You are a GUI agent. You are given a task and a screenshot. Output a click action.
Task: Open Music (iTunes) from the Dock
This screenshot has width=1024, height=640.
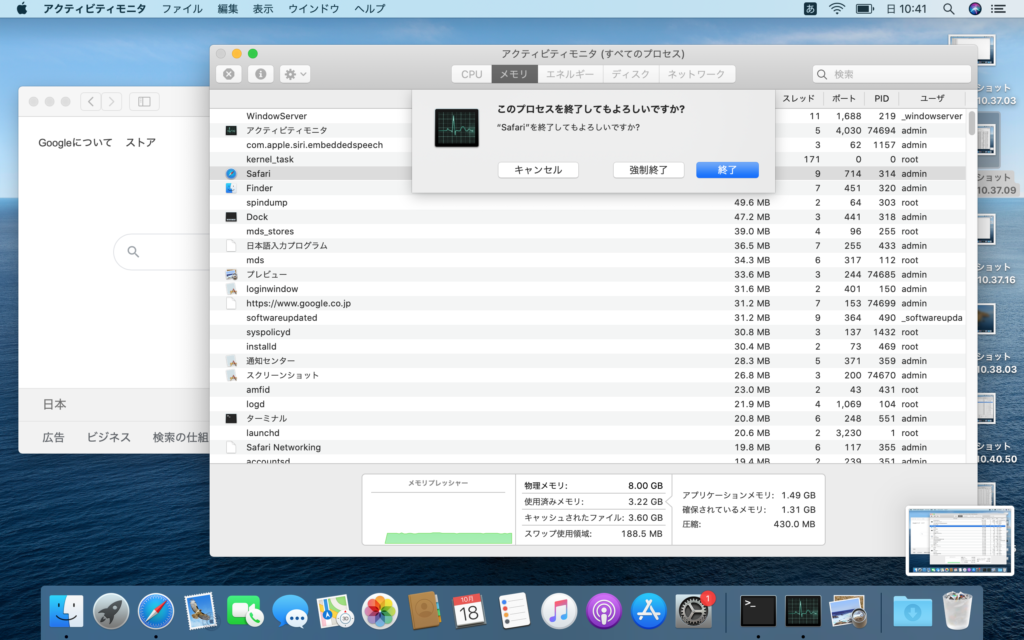pos(558,612)
